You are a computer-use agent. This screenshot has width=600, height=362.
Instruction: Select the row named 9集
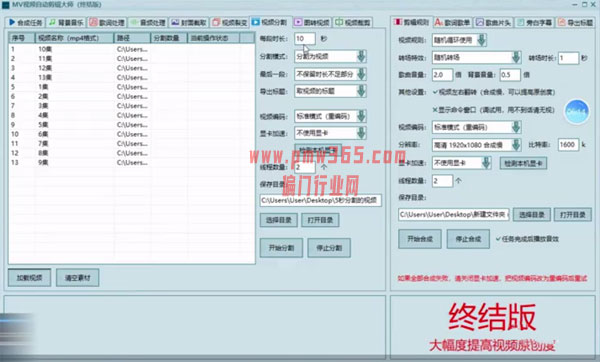132,163
